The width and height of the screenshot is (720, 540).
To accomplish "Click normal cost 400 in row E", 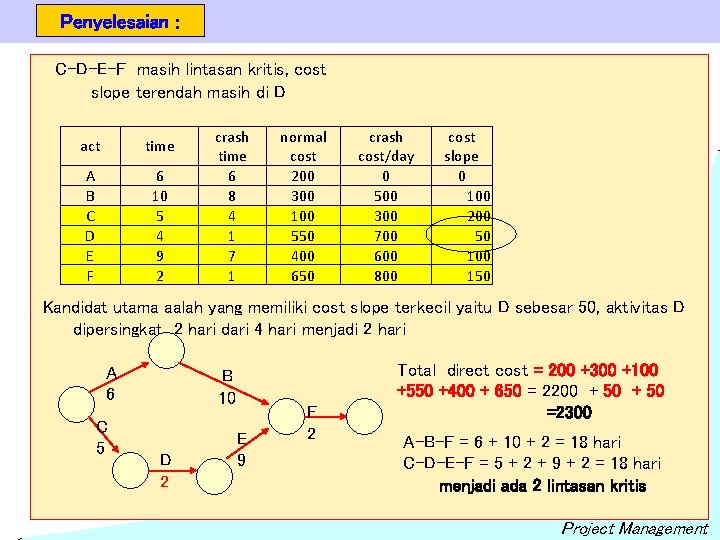I will pyautogui.click(x=303, y=256).
